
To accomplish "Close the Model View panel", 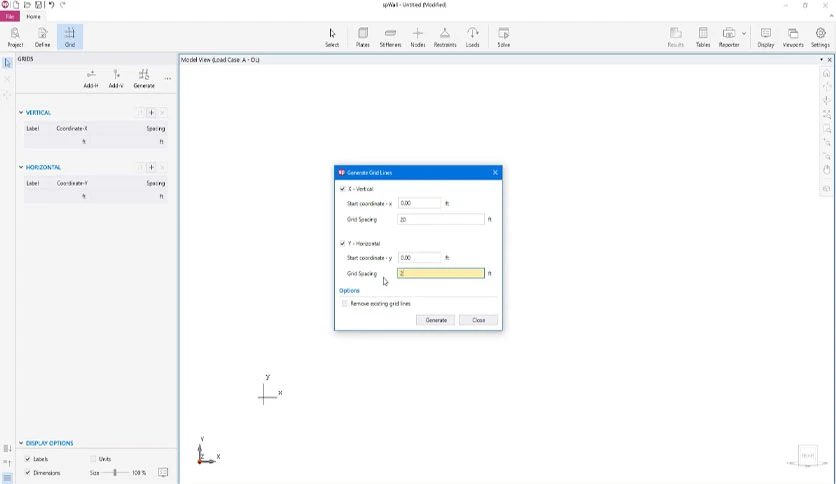I will click(x=829, y=60).
